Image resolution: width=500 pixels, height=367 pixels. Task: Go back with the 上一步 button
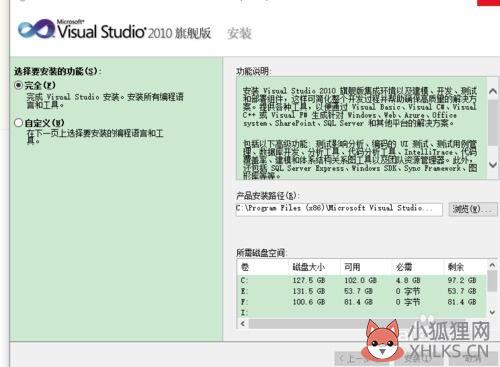353,359
